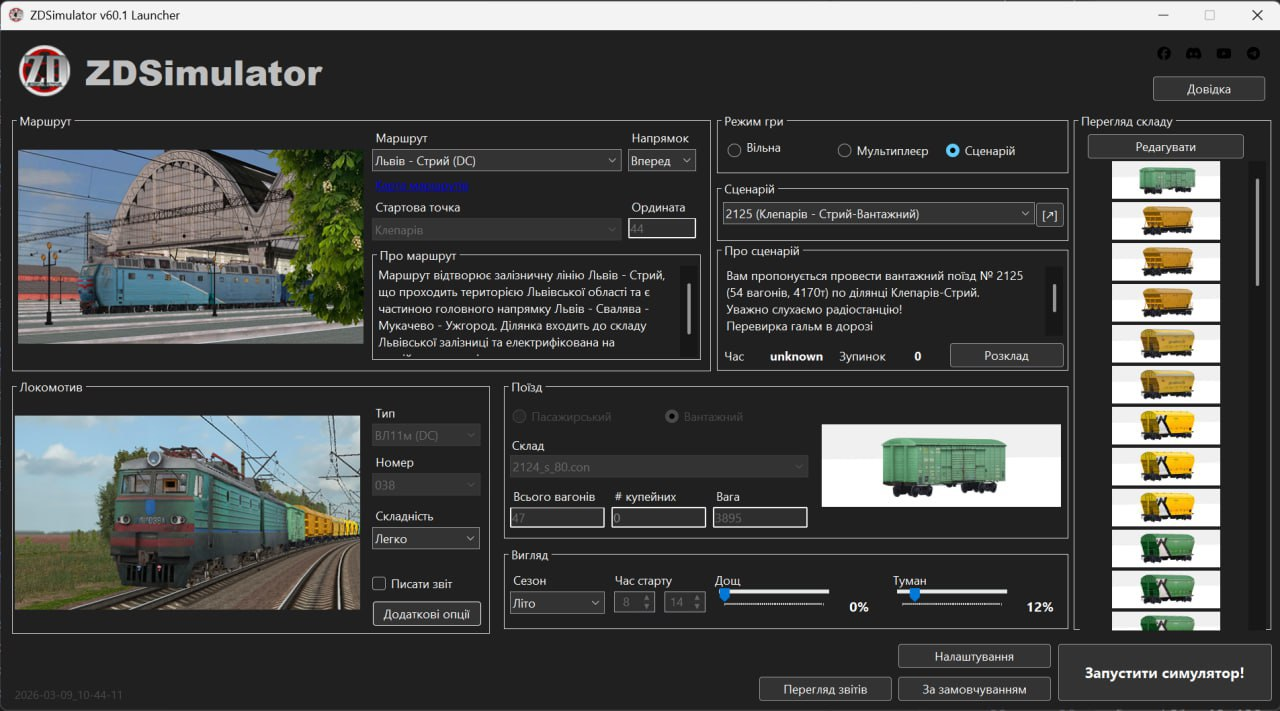Click the Туман fog slider handle

[914, 594]
